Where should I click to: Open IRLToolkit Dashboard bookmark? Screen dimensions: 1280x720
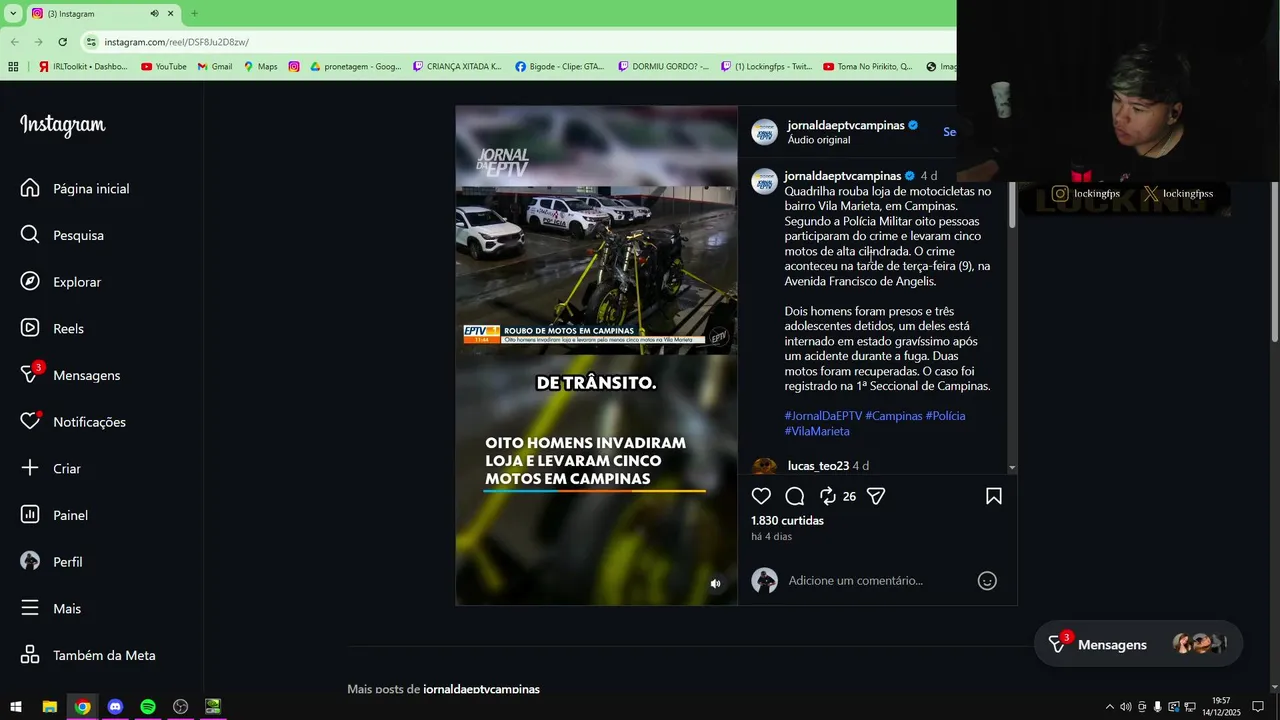[83, 67]
